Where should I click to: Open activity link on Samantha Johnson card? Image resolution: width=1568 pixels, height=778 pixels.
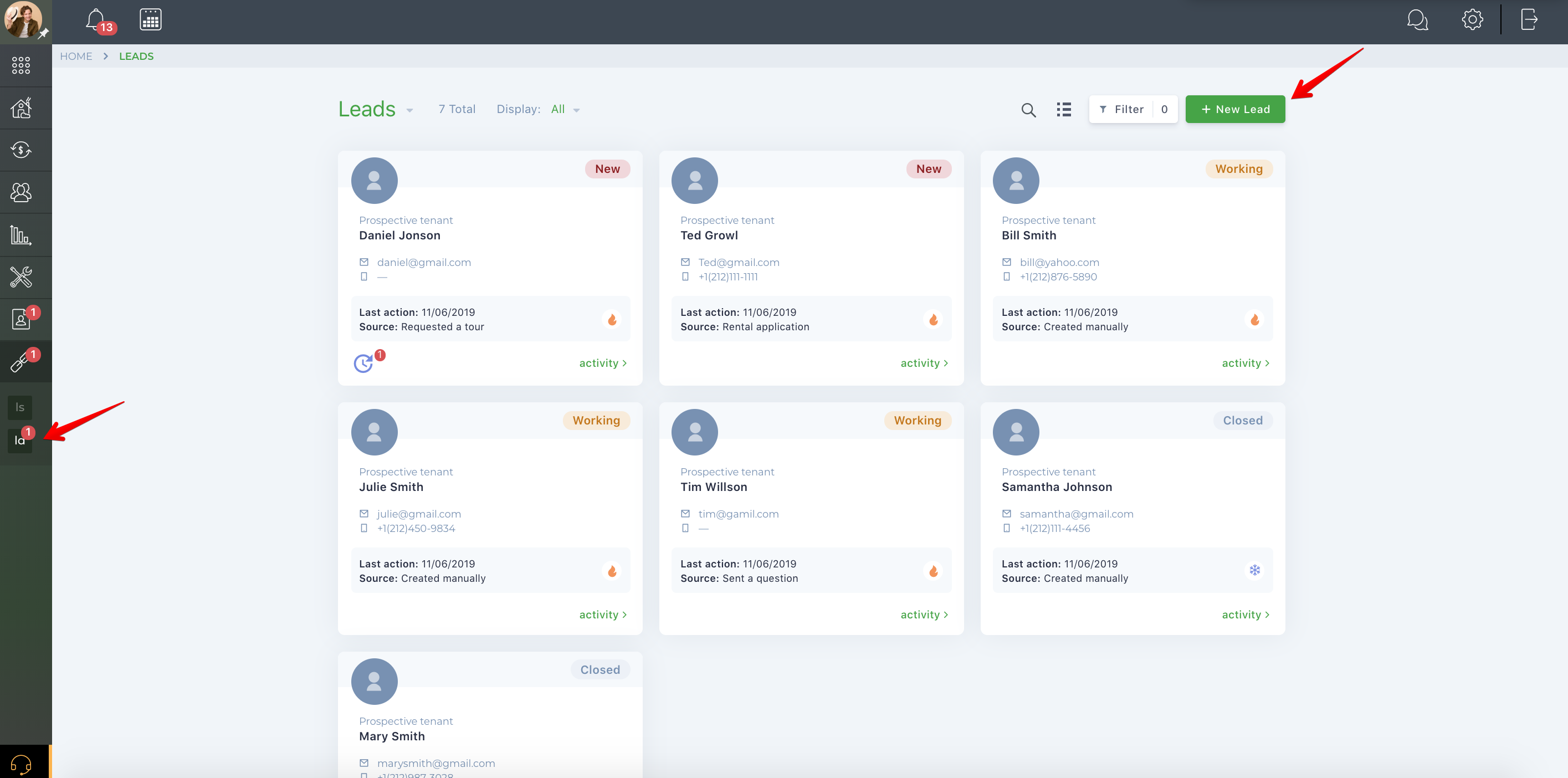(1246, 614)
